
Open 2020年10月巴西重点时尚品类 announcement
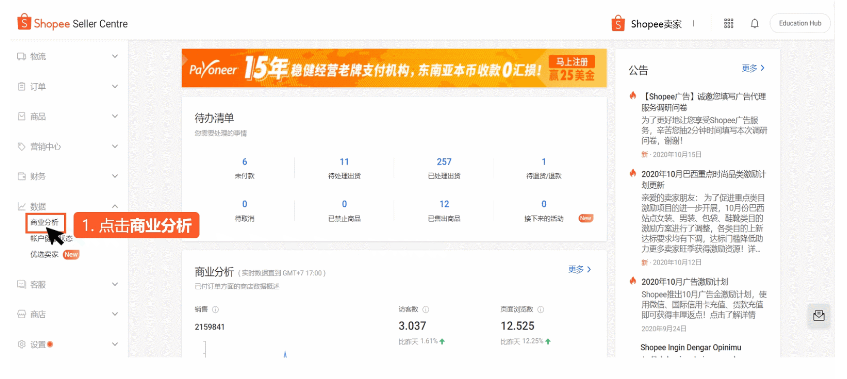coord(704,179)
